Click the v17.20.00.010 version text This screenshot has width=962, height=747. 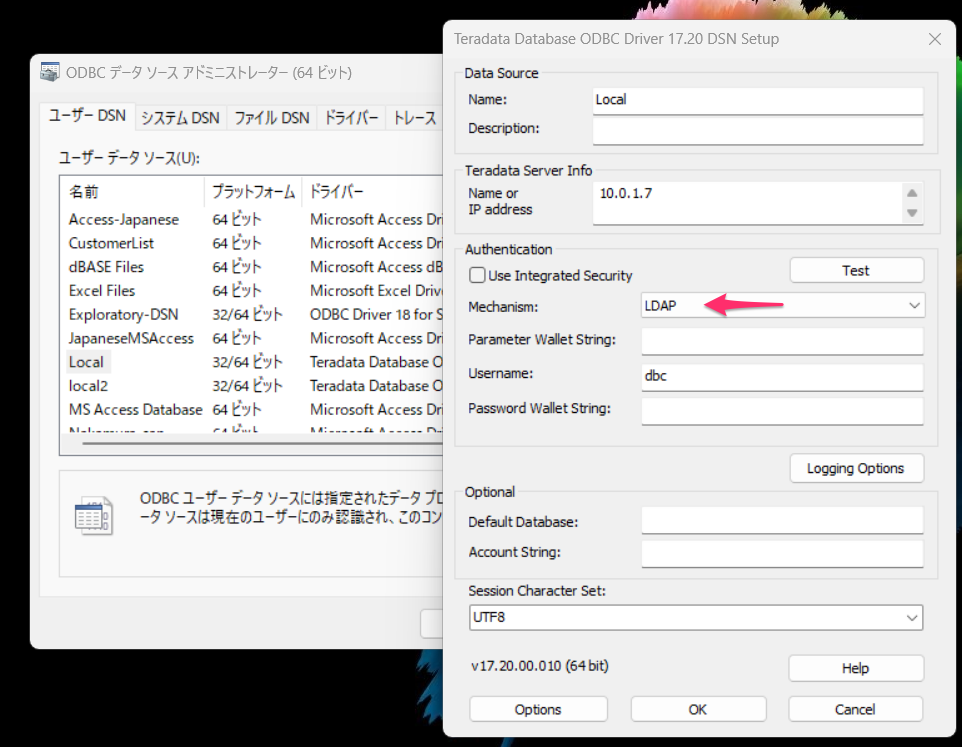coord(540,666)
